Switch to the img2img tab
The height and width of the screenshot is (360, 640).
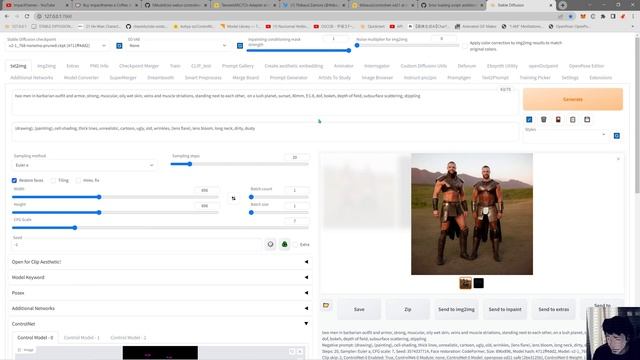pos(46,66)
